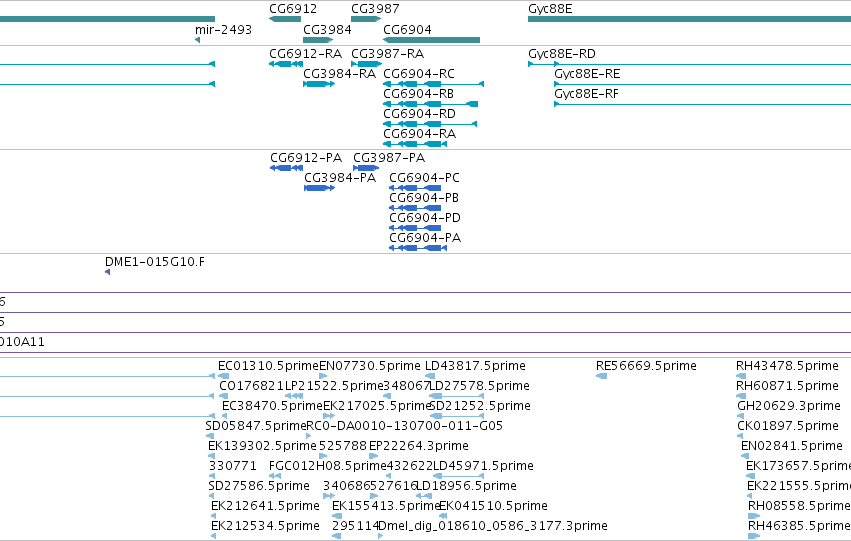Image resolution: width=851 pixels, height=541 pixels.
Task: Click EST SD27586.5prime
Action: point(259,487)
